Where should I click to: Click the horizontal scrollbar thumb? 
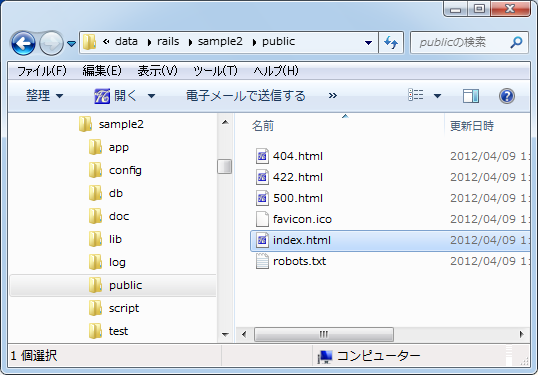click(324, 334)
